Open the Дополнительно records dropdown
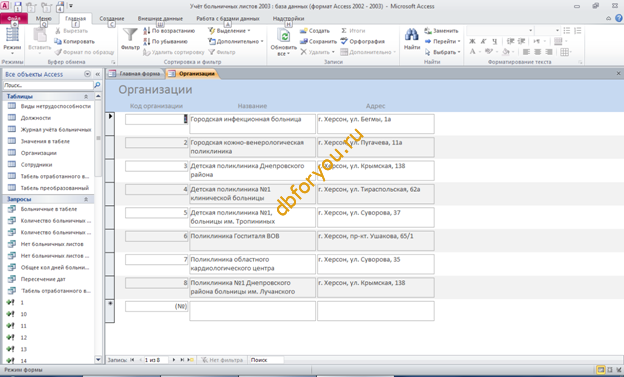Viewport: 624px width, 377px height. (368, 52)
